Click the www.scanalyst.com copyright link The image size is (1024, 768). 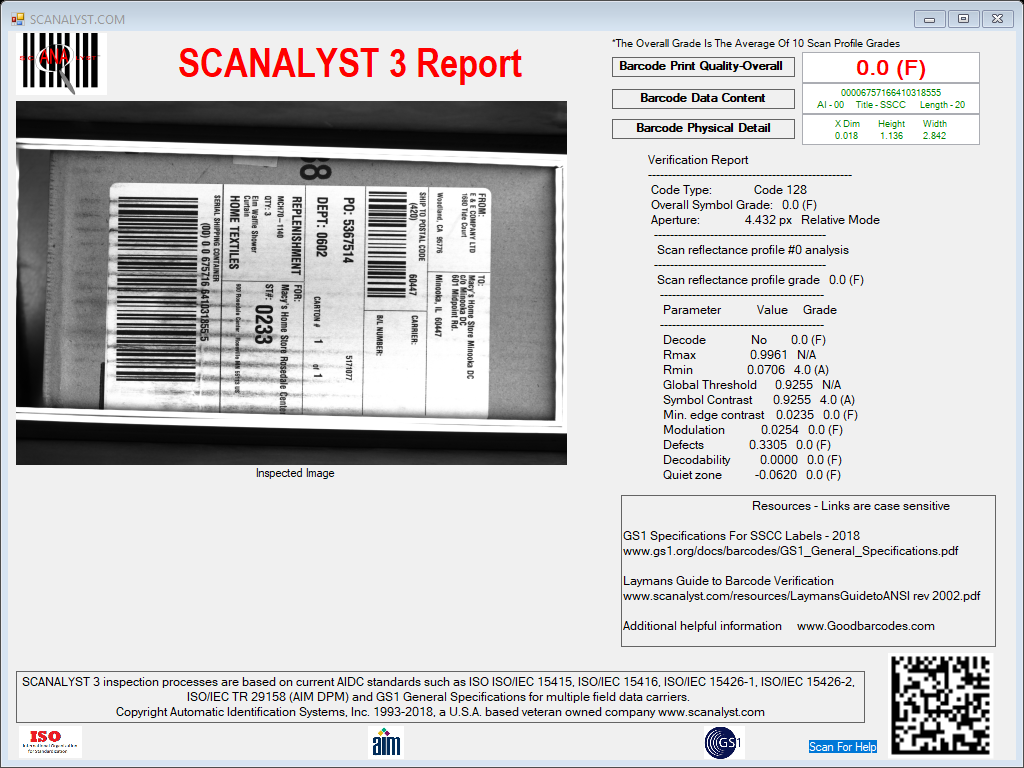point(711,712)
